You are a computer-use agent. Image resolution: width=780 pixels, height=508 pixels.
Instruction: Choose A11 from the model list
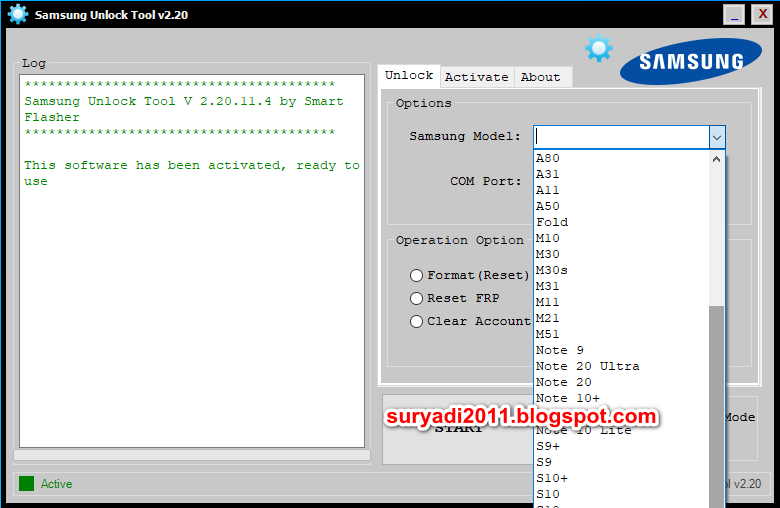[621, 190]
